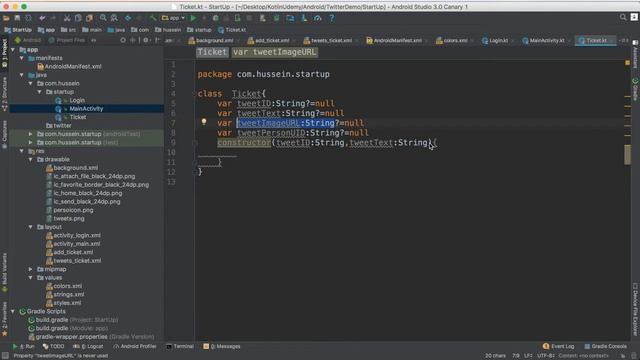Click the Make Project hammer icon

[x=153, y=18]
